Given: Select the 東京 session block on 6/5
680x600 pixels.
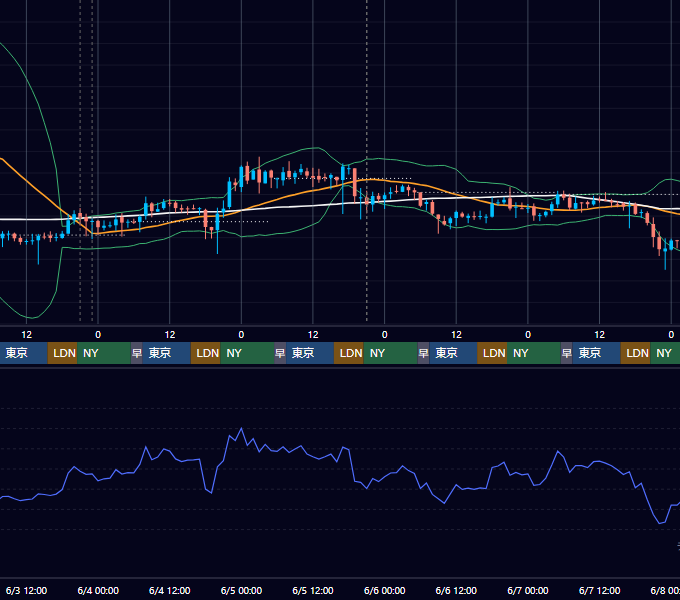Looking at the screenshot, I should point(310,353).
